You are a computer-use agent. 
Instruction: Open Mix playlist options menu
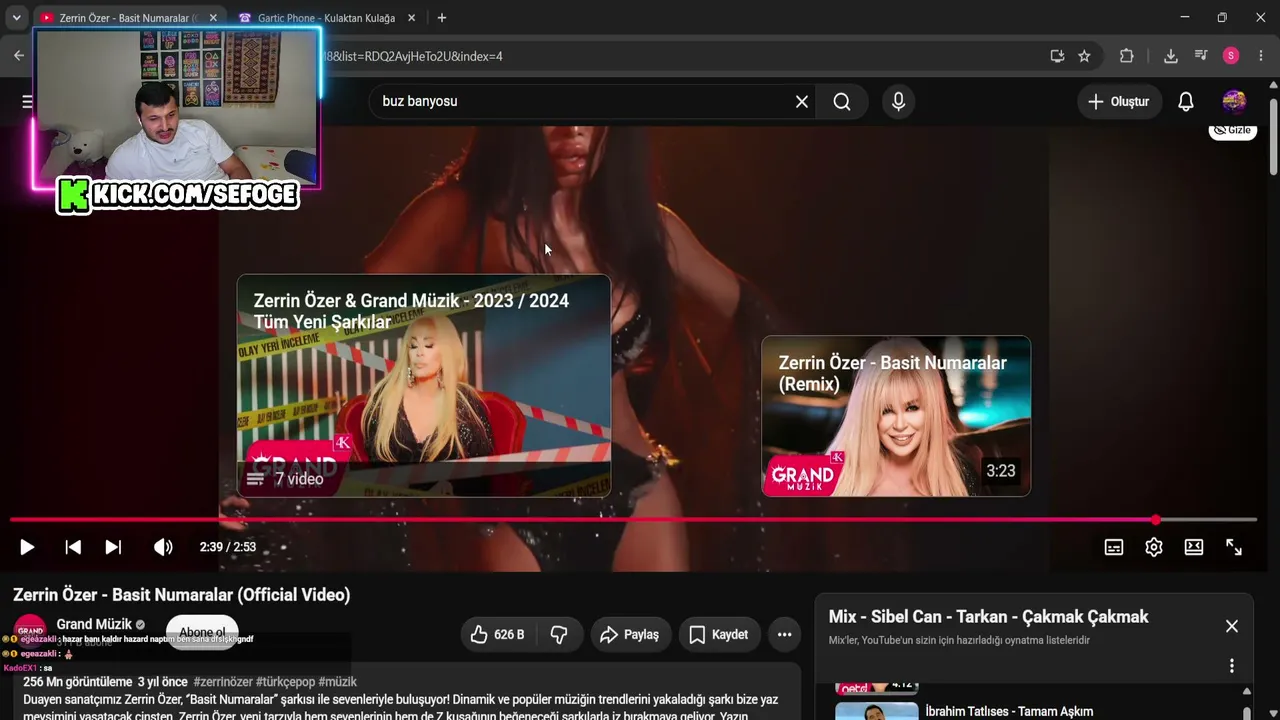[1232, 666]
